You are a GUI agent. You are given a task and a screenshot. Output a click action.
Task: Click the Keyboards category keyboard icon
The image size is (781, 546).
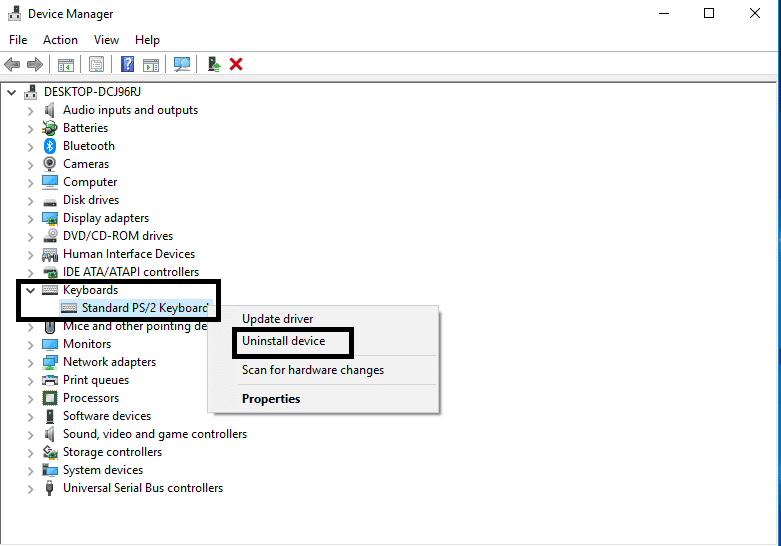pyautogui.click(x=50, y=290)
